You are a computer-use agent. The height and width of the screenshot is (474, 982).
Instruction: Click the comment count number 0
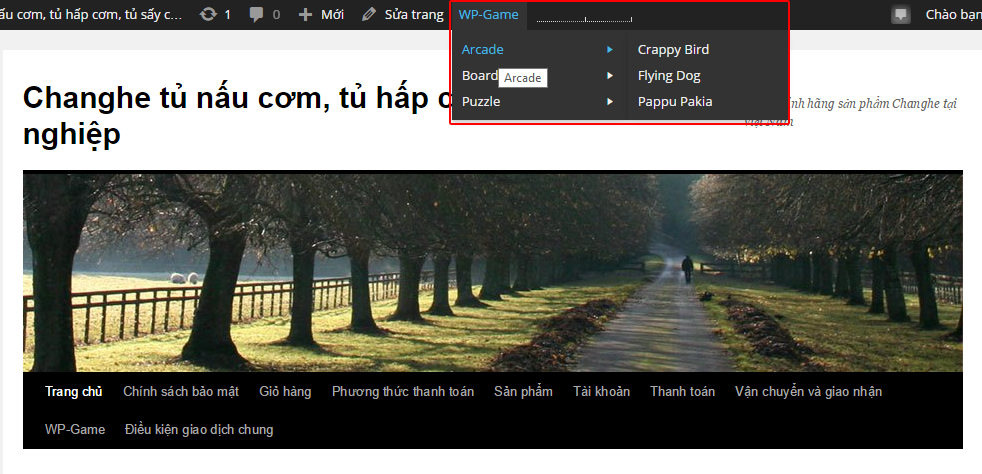coord(276,14)
